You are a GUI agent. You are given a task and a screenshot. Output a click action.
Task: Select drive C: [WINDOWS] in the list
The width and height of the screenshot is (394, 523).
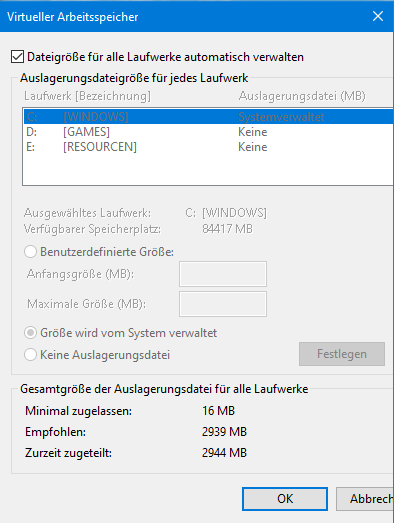tap(209, 117)
